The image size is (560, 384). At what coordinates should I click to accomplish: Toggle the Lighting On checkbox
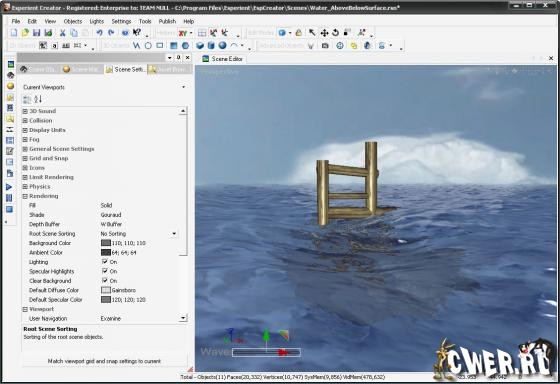105,262
